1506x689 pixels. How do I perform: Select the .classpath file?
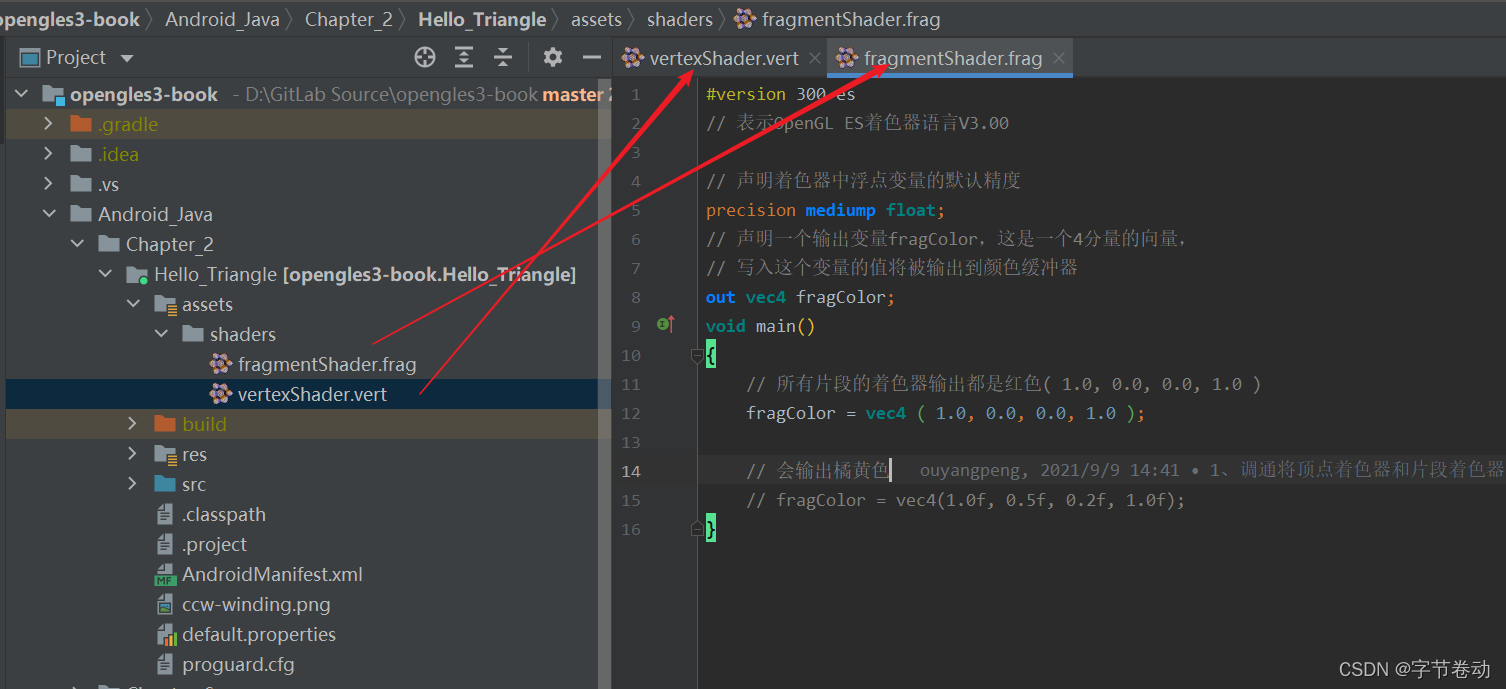[223, 514]
